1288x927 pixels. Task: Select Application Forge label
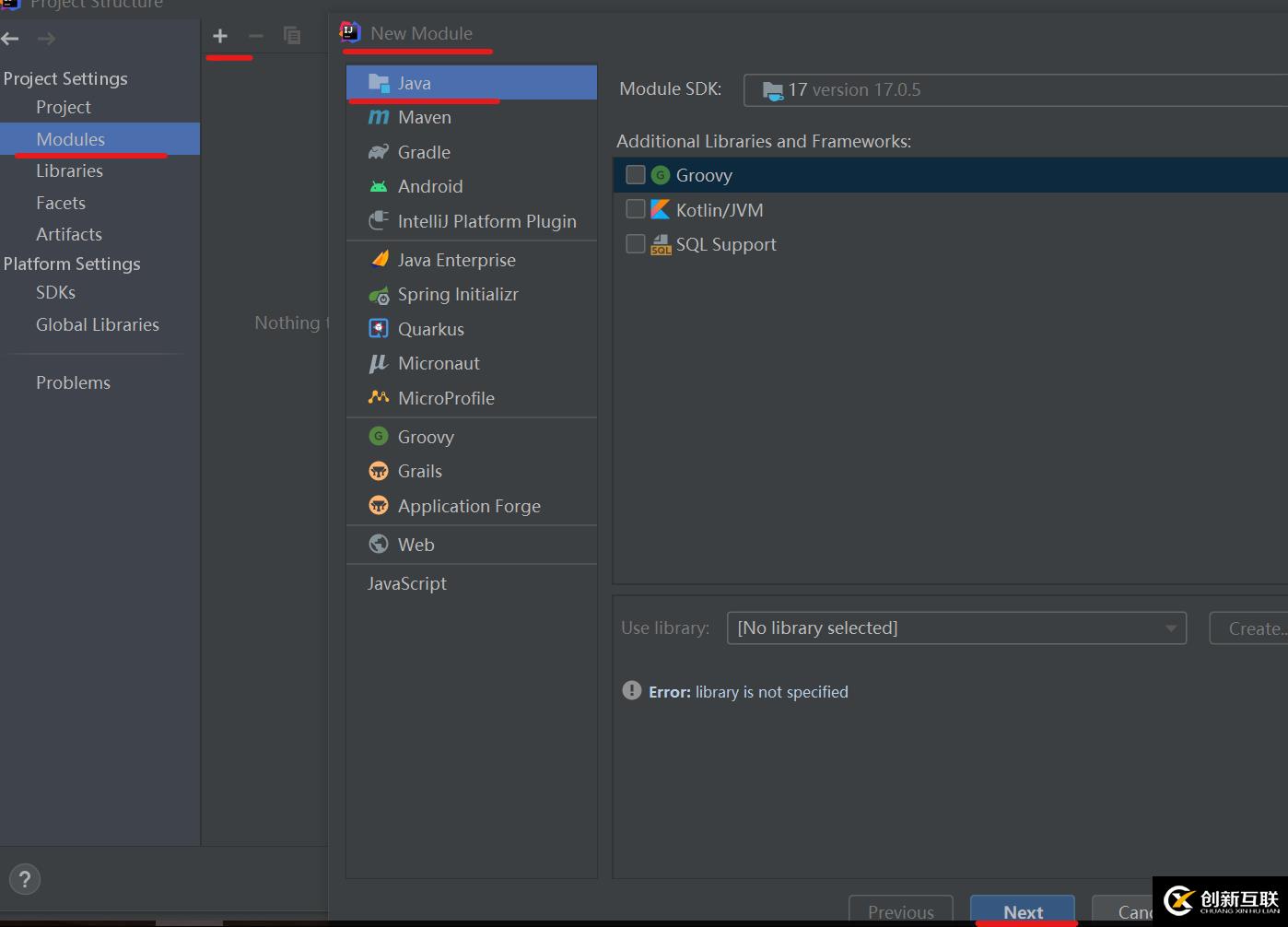469,506
